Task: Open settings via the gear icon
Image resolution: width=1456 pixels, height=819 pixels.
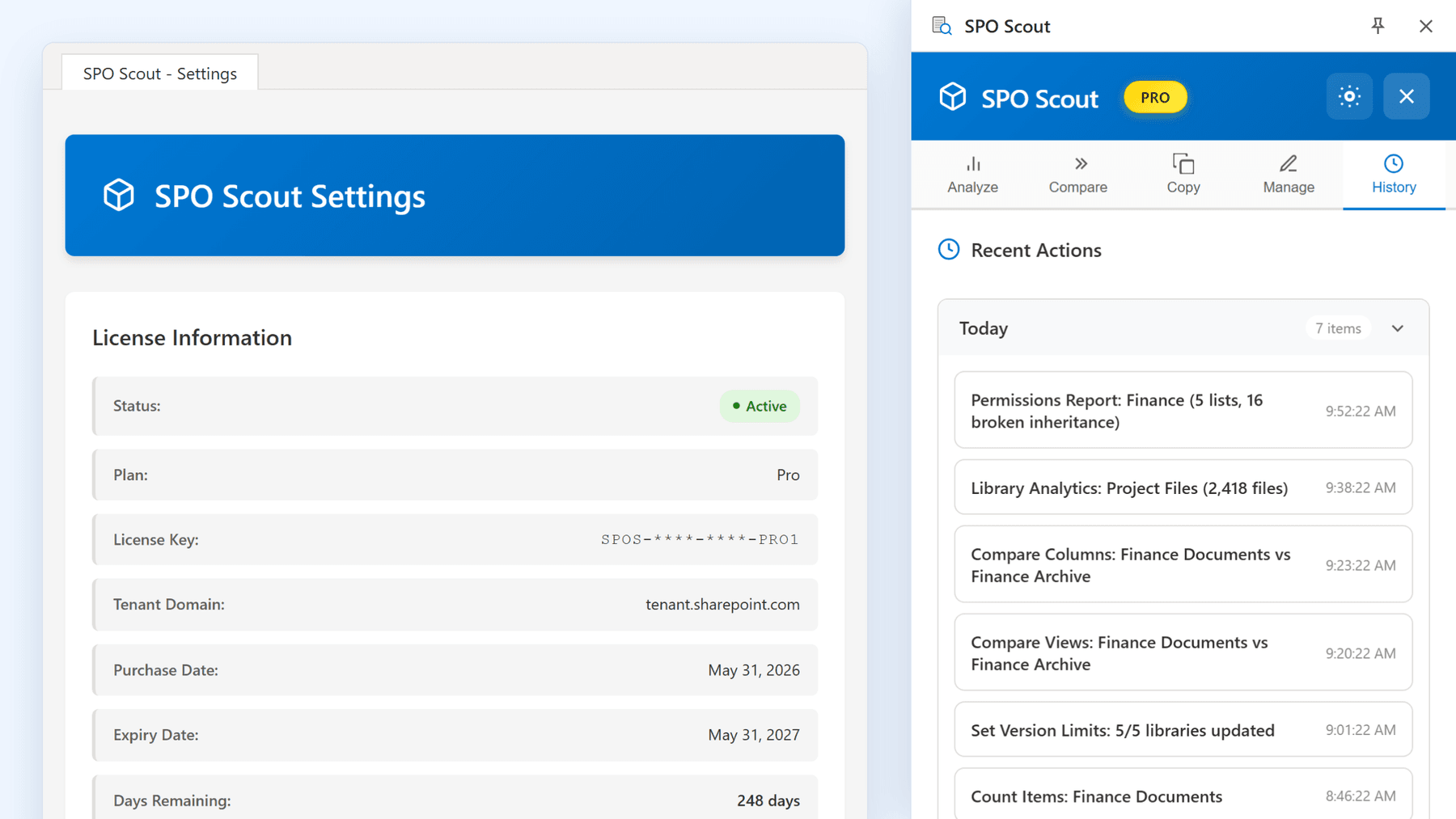Action: coord(1349,96)
